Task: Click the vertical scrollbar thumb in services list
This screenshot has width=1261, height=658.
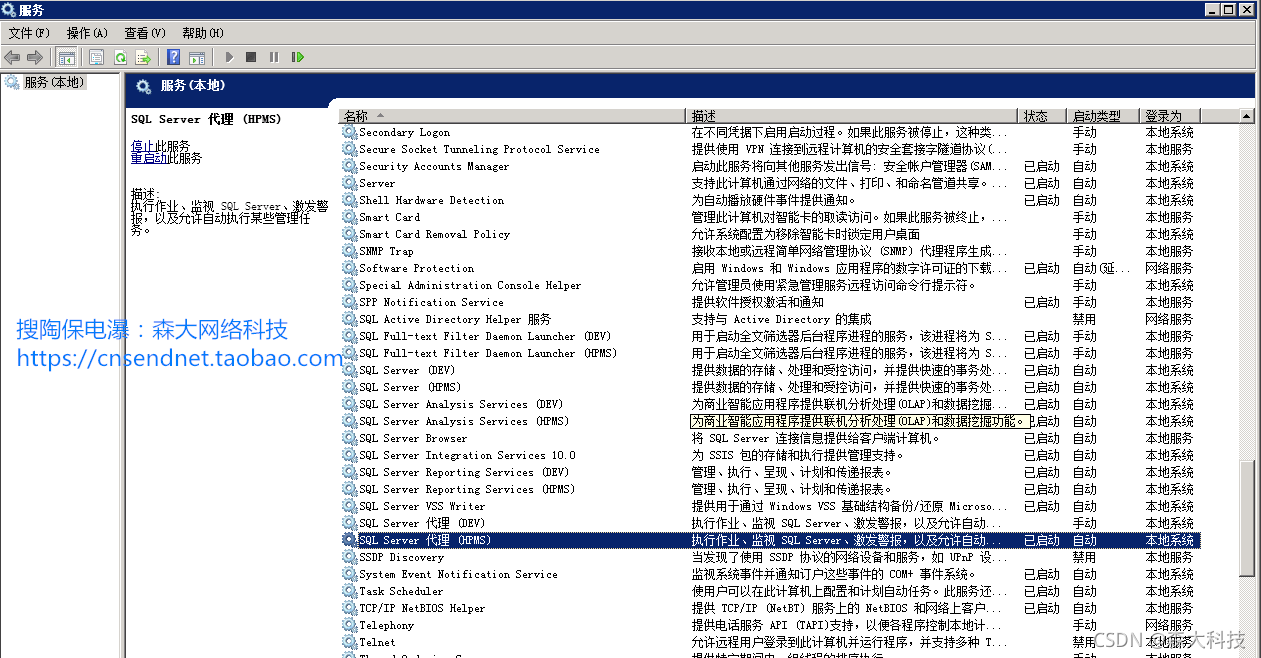Action: [x=1246, y=517]
